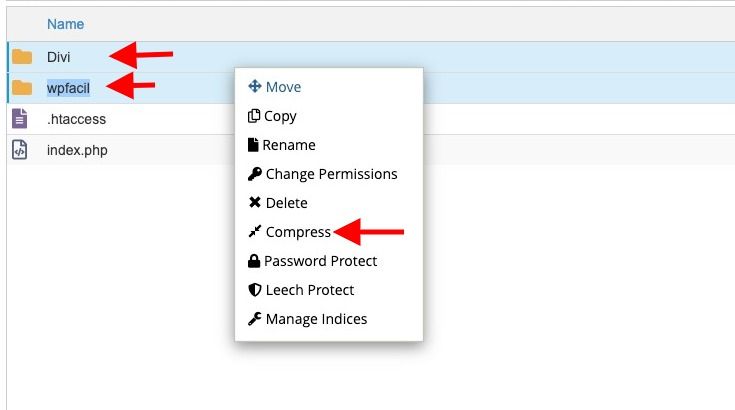Click the .htaccess document icon

pos(19,119)
